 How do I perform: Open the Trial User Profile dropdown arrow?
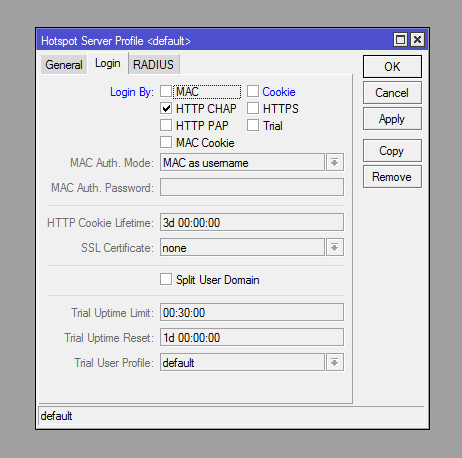[335, 362]
